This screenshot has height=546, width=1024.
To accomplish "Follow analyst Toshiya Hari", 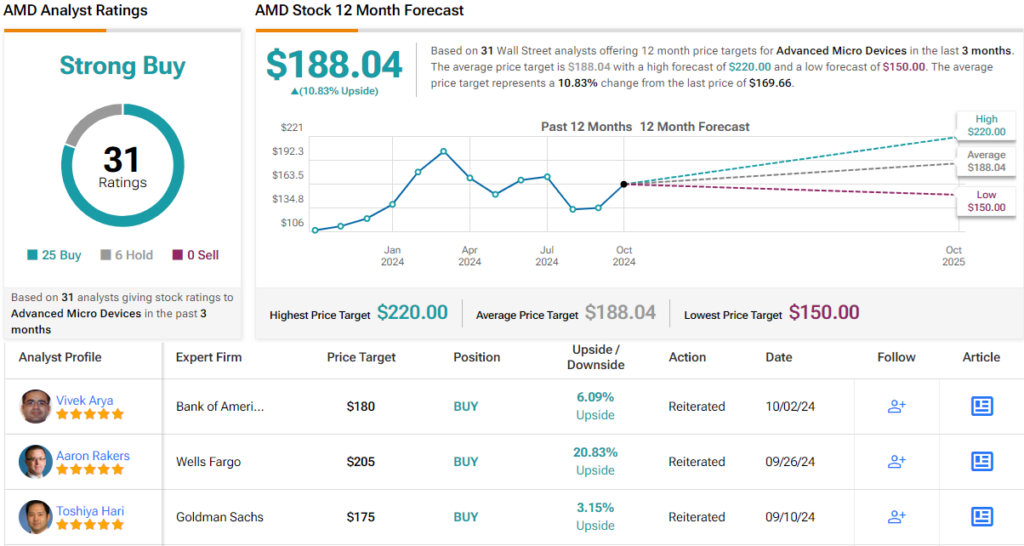I will pyautogui.click(x=896, y=517).
